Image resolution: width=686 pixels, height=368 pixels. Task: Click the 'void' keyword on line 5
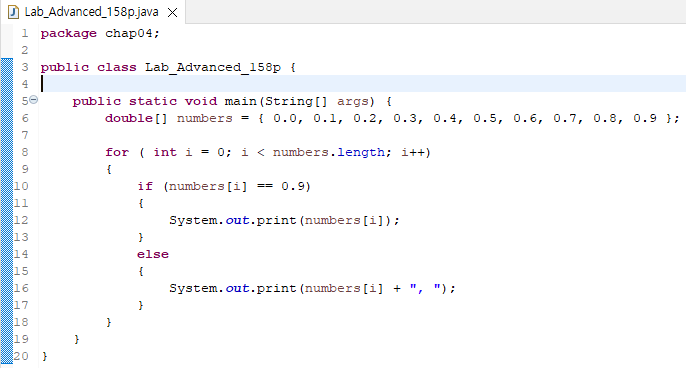(201, 102)
